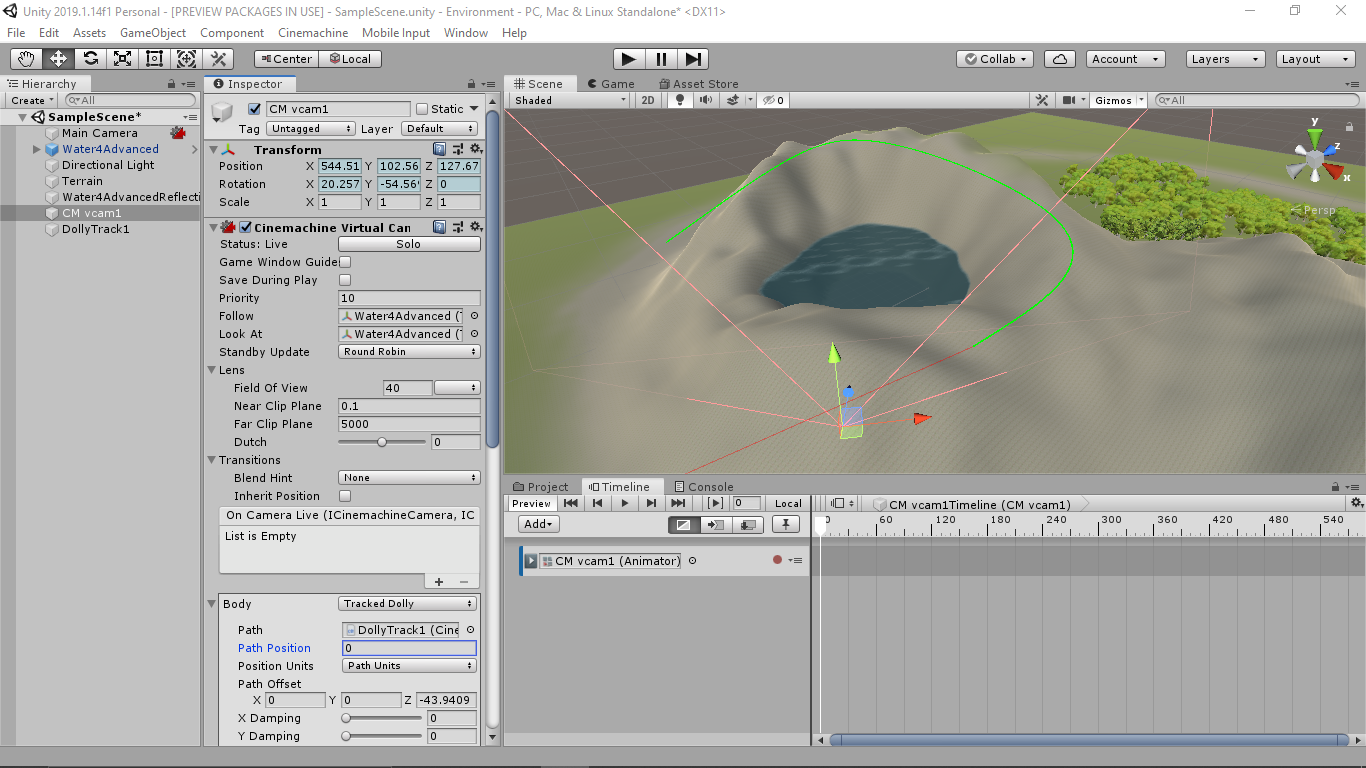Viewport: 1366px width, 768px height.
Task: Select the combined Transform tool
Action: [x=186, y=59]
